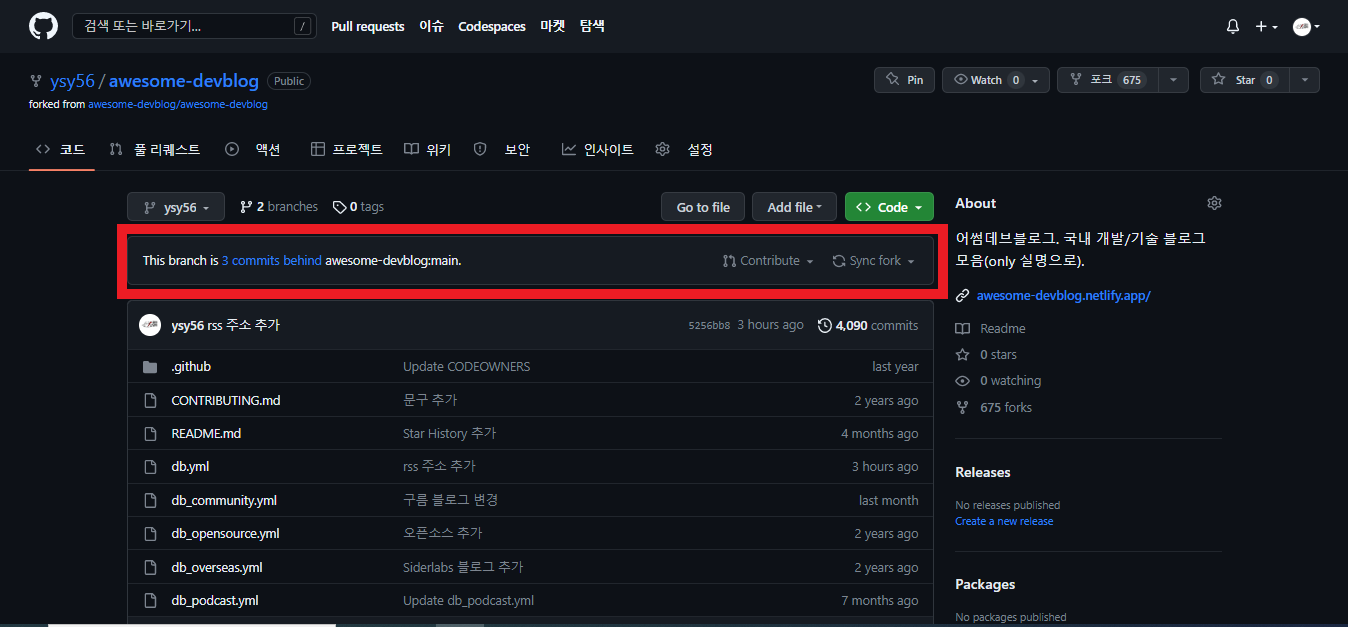Open the GitHub home logo
The width and height of the screenshot is (1348, 627).
click(x=43, y=26)
